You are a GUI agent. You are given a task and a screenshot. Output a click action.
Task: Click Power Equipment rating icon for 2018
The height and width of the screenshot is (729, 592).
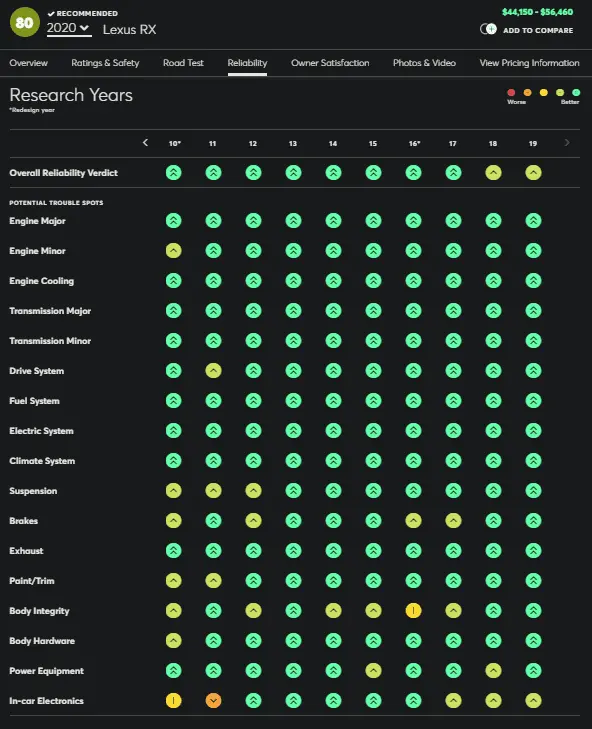pos(493,671)
